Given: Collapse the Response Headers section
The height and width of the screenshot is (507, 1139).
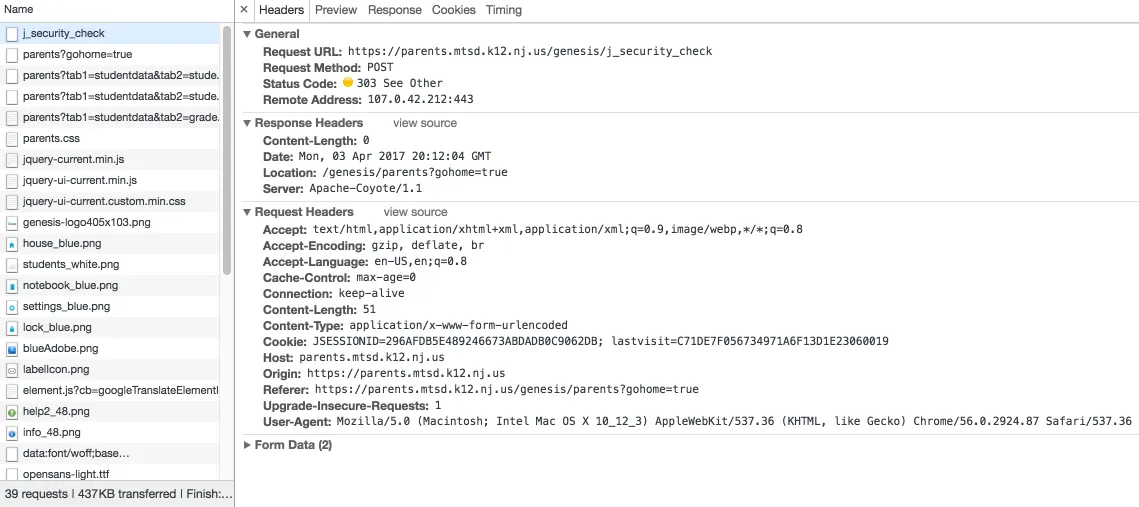Looking at the screenshot, I should pos(248,123).
